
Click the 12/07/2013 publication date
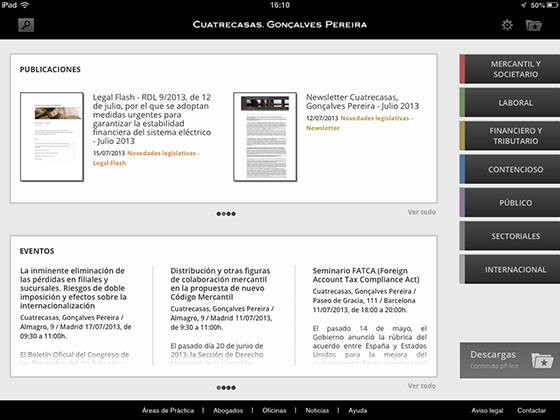coord(322,118)
